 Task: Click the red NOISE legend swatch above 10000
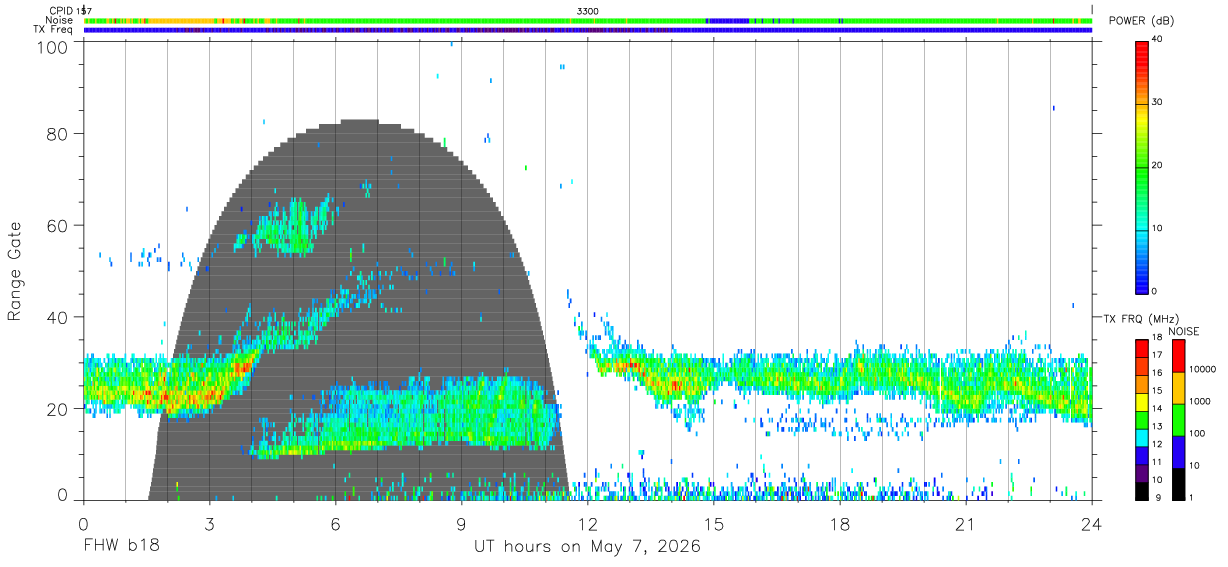(1179, 355)
